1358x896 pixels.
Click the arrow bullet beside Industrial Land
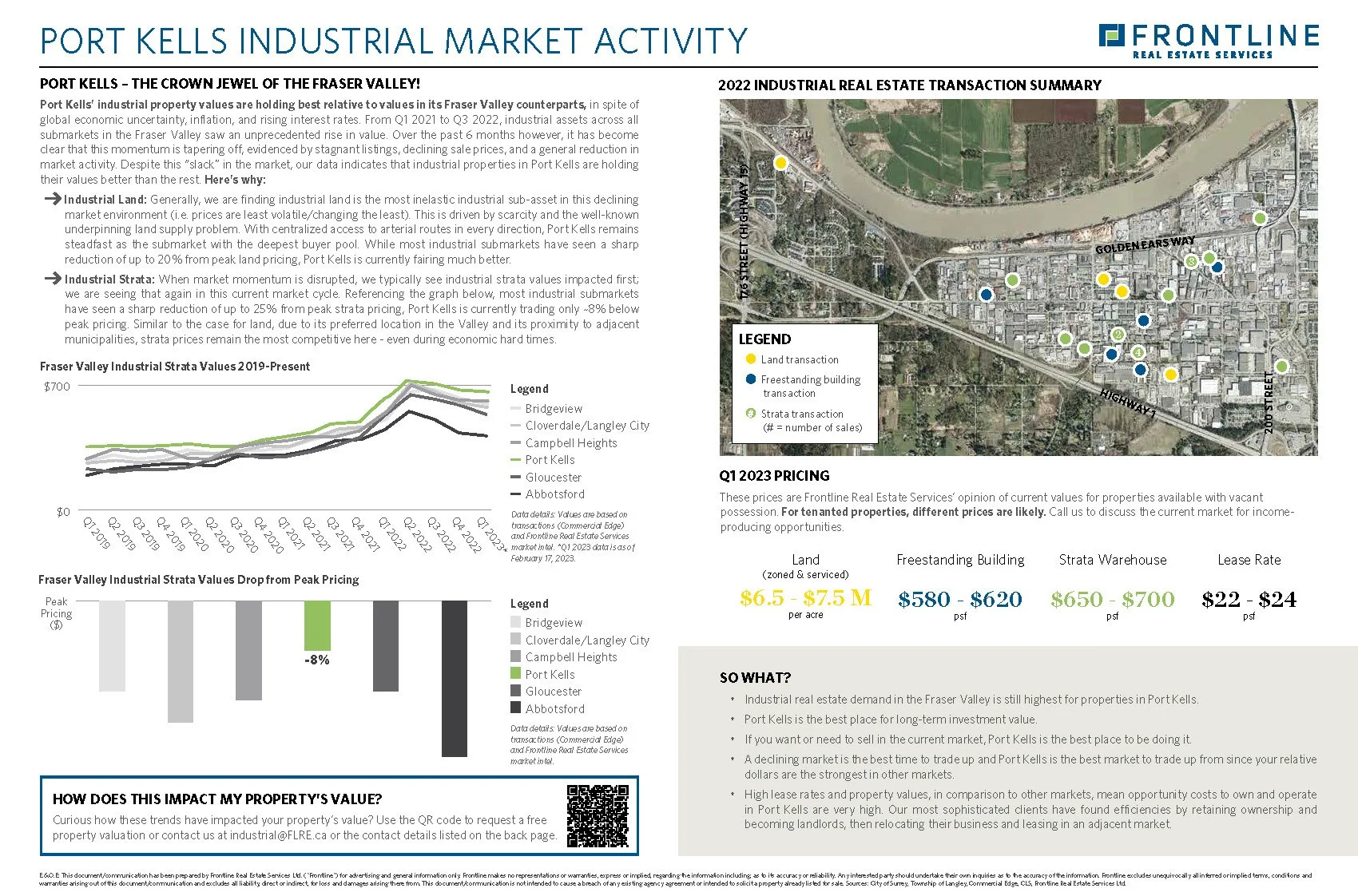(x=53, y=199)
